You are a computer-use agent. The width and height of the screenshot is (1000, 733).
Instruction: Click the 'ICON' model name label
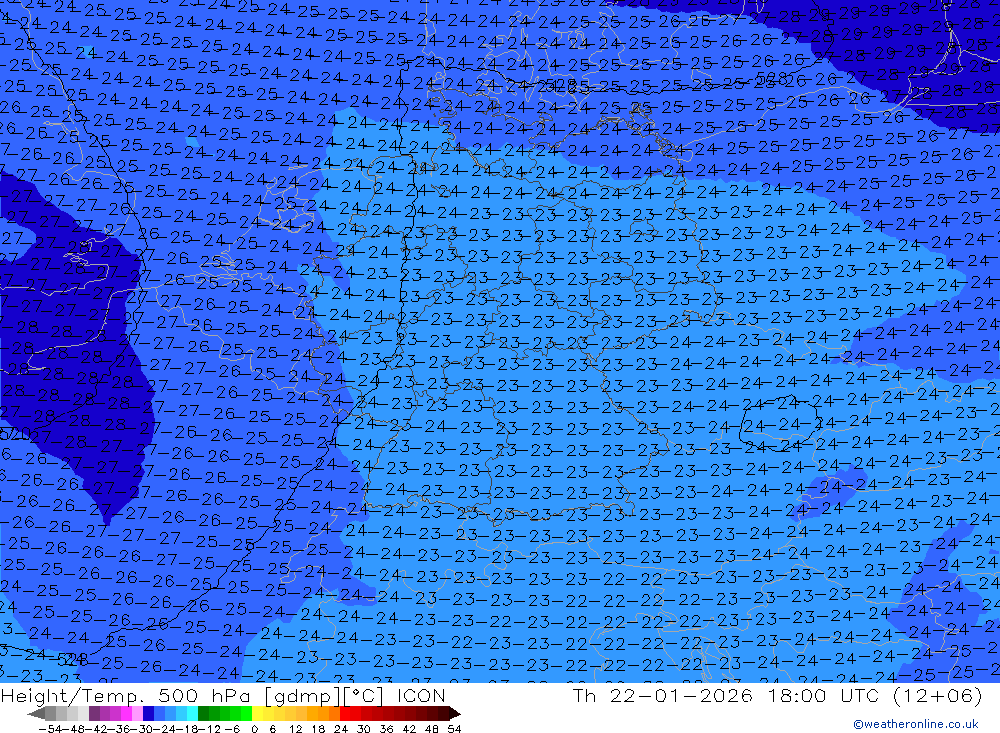pos(421,695)
